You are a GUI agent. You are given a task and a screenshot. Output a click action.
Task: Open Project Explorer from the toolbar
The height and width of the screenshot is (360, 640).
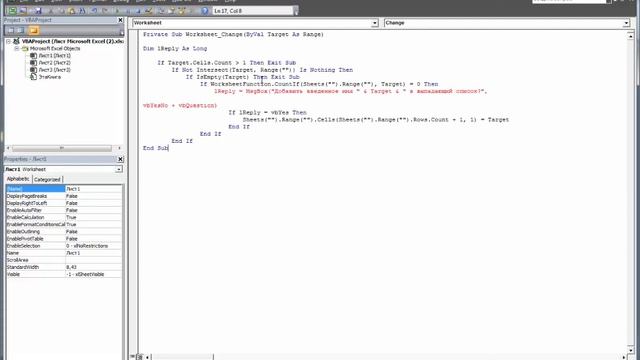point(162,11)
